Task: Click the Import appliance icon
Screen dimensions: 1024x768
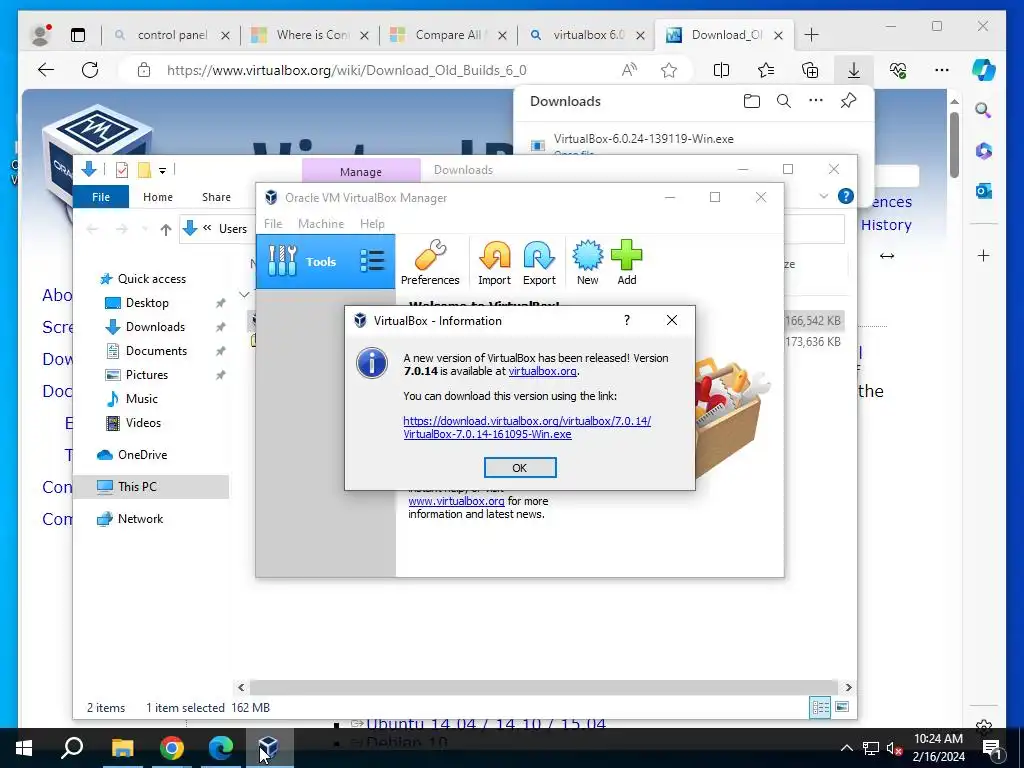Action: 494,263
